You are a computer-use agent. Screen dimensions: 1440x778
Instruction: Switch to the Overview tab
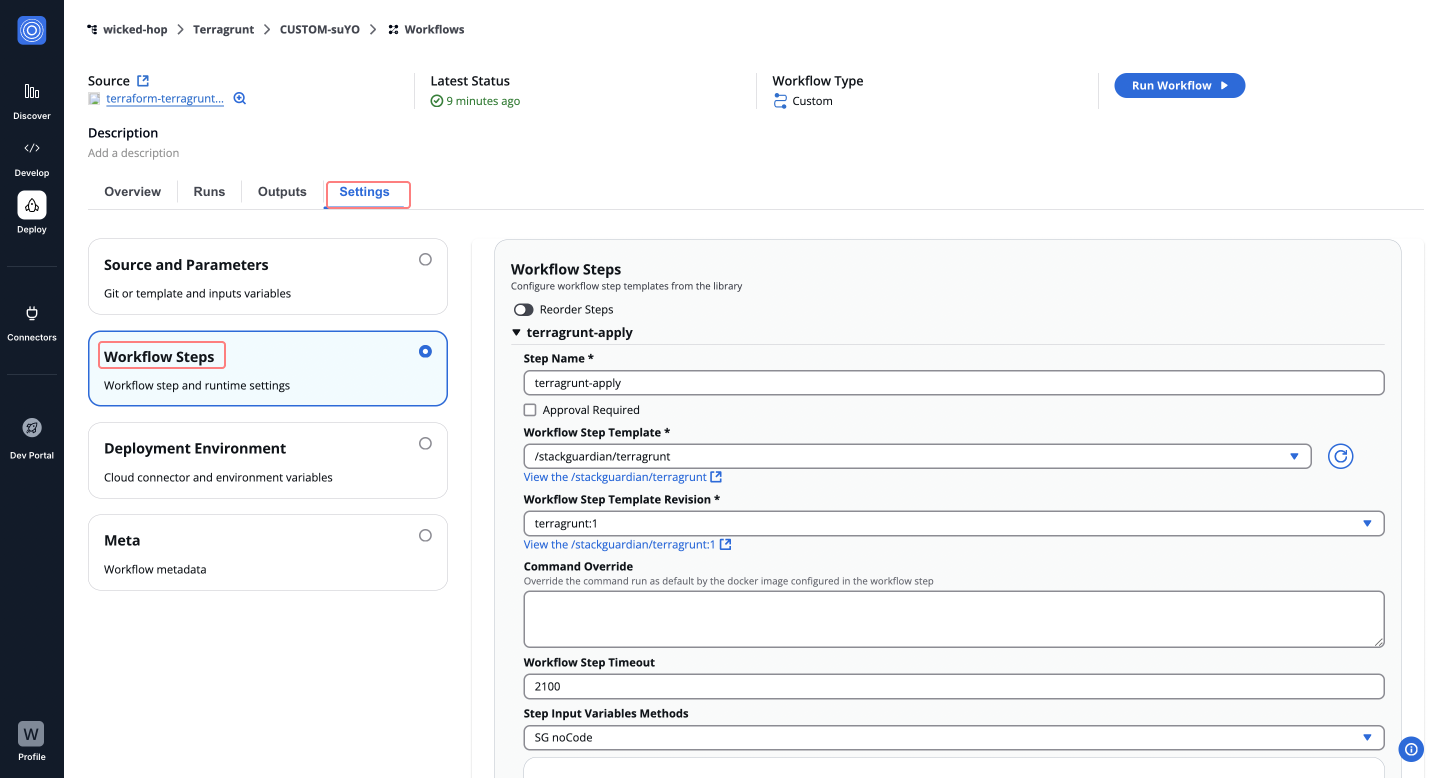[132, 192]
